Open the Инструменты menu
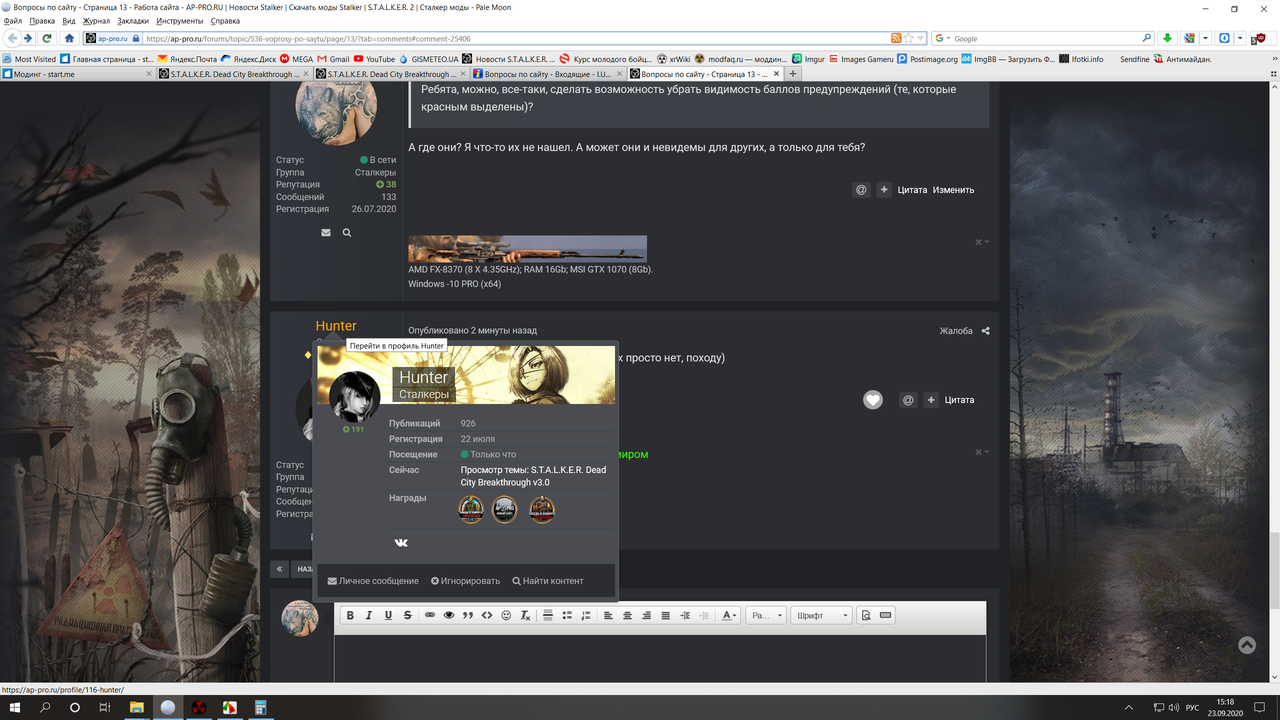Image resolution: width=1280 pixels, height=720 pixels. click(x=180, y=21)
